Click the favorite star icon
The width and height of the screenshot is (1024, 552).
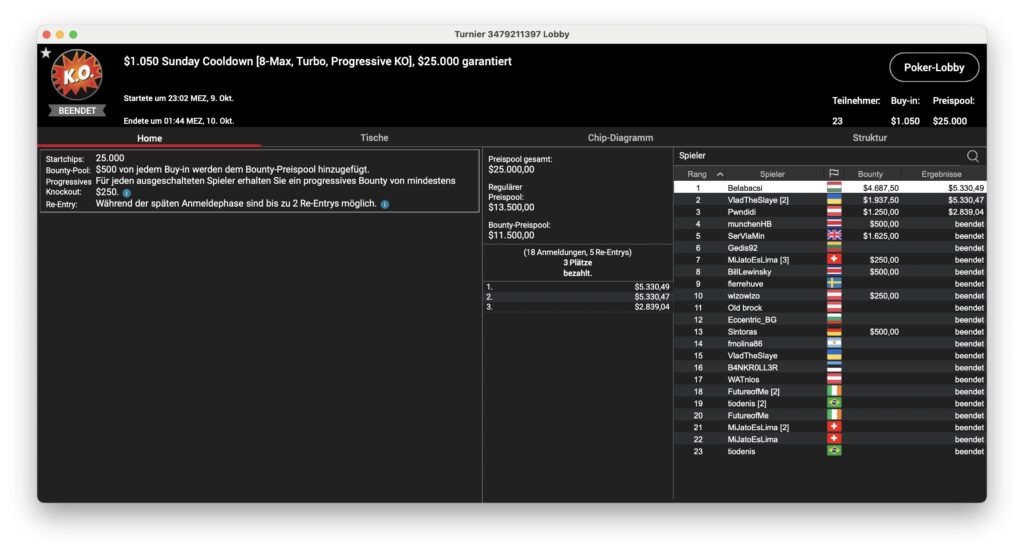coord(46,53)
